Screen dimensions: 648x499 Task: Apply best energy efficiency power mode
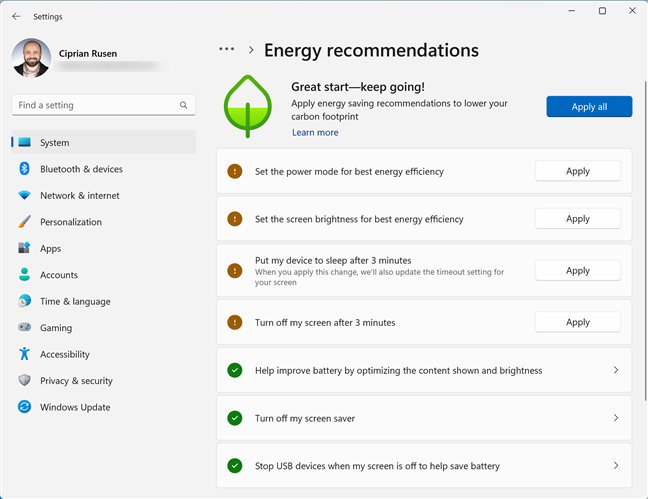(x=578, y=171)
